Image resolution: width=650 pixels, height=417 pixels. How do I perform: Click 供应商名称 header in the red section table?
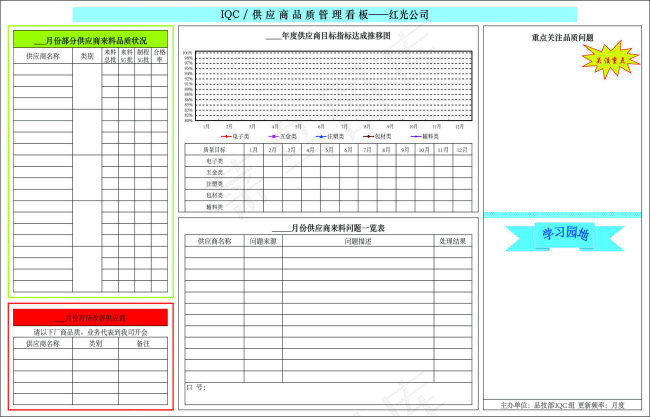pos(43,344)
